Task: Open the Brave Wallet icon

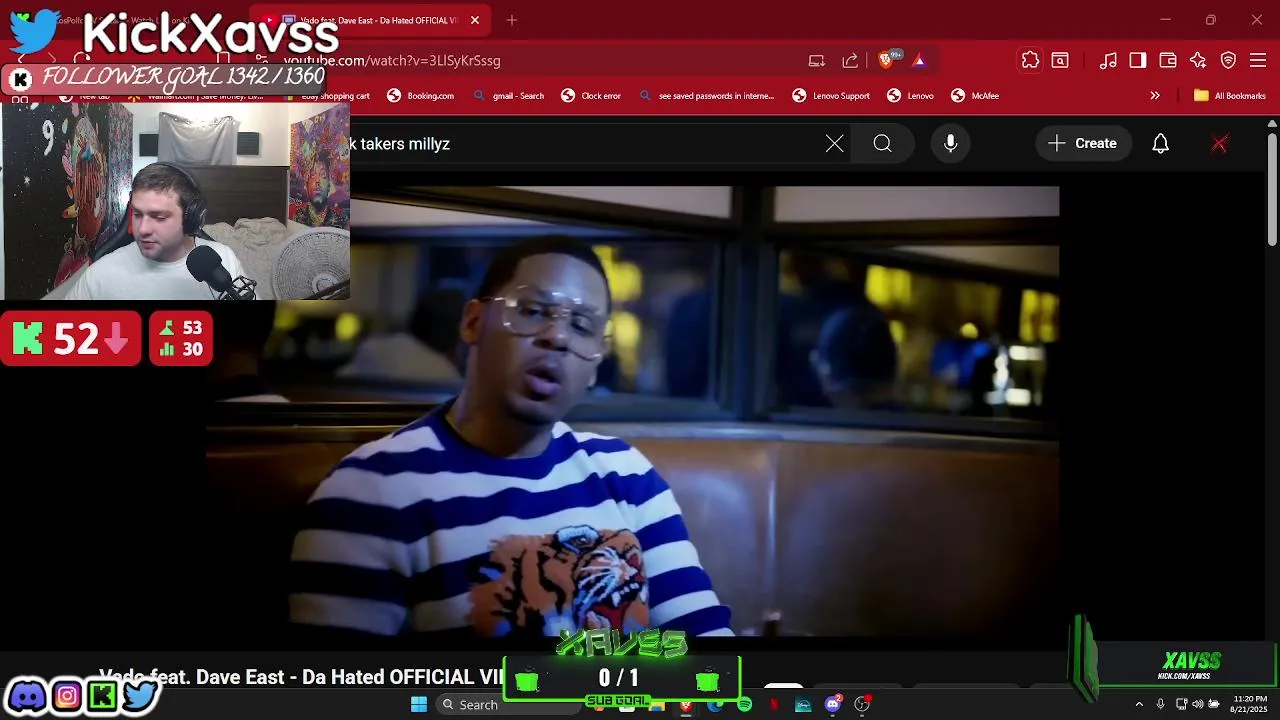Action: [x=1168, y=60]
